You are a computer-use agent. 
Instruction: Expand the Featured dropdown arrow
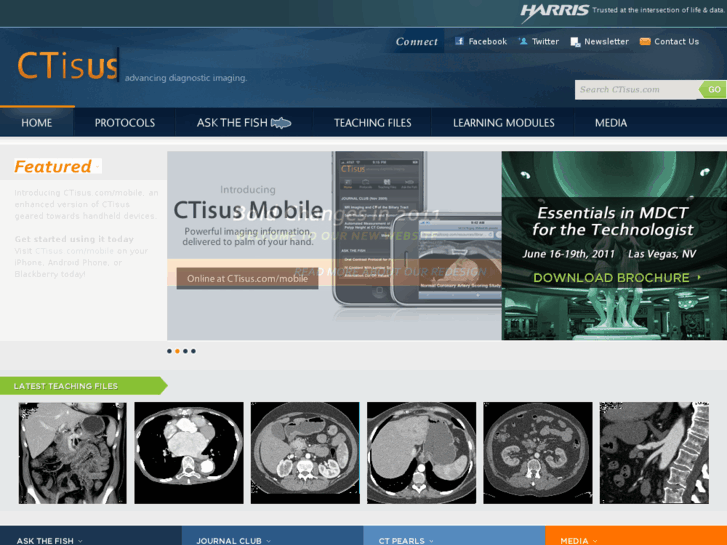(x=97, y=167)
